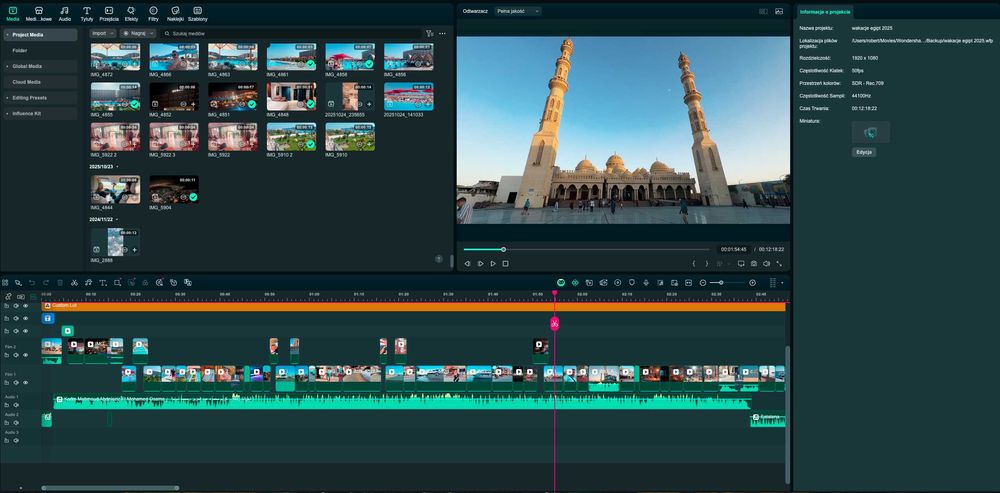Mute the Audio 3 track
The height and width of the screenshot is (493, 1000).
point(16,441)
